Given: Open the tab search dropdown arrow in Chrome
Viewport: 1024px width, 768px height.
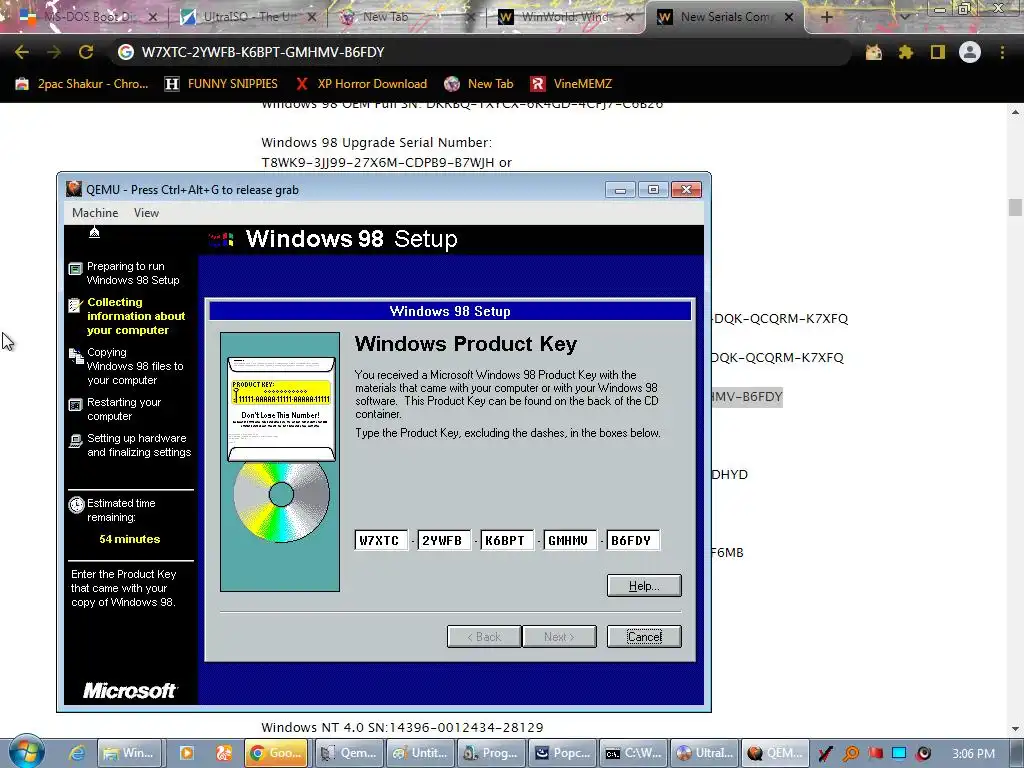Looking at the screenshot, I should pyautogui.click(x=905, y=17).
